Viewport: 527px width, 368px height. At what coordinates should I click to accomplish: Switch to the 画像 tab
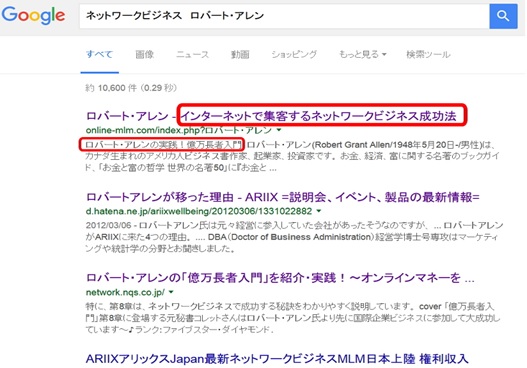coord(145,54)
